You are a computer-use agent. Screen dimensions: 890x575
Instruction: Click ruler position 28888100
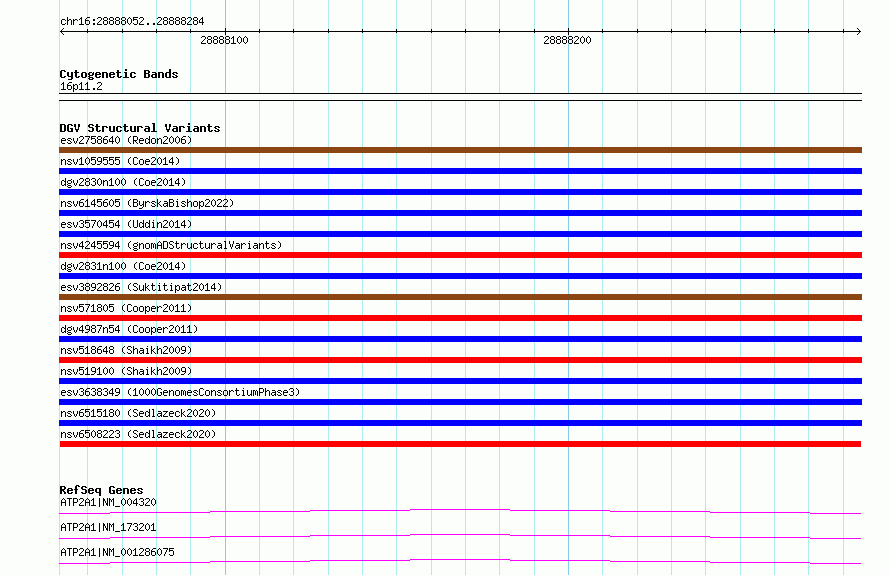coord(224,40)
